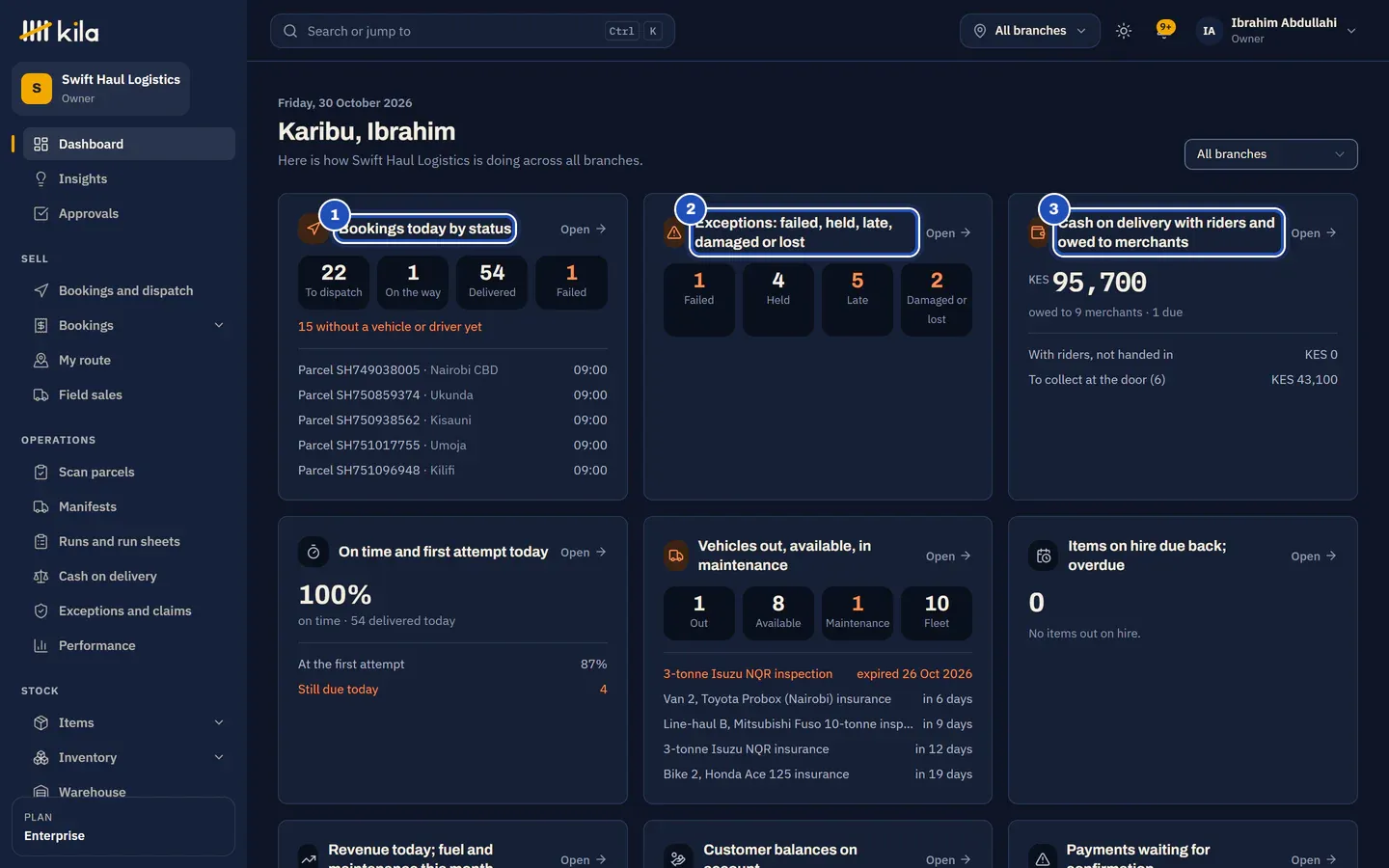Click the Scan parcels clipboard icon
1389x868 pixels.
click(41, 472)
